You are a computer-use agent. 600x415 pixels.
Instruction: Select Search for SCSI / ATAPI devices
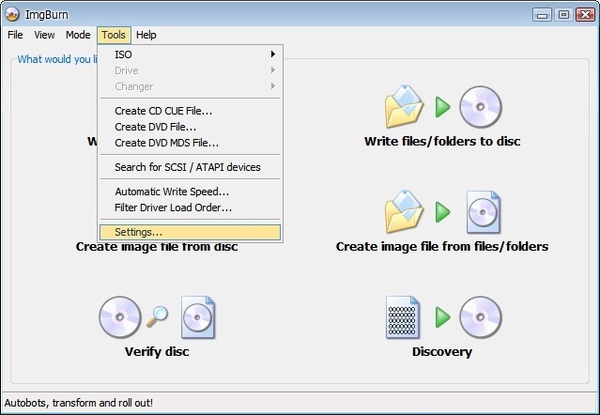191,167
